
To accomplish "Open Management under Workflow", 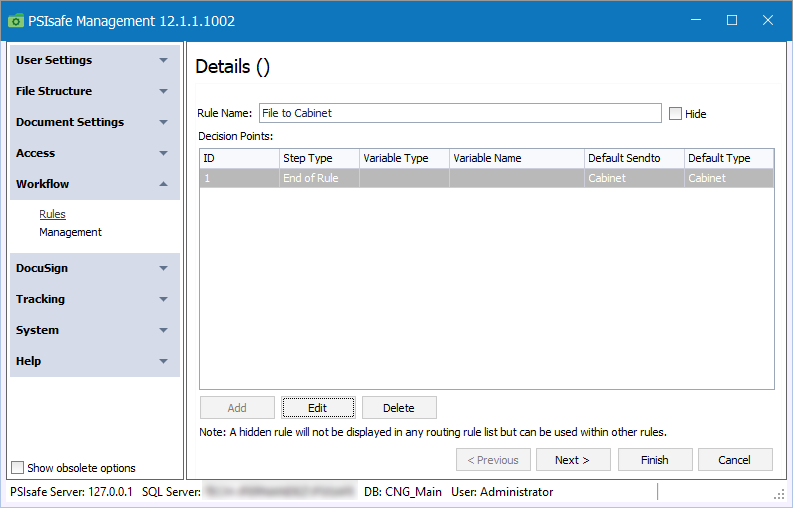I will point(70,232).
